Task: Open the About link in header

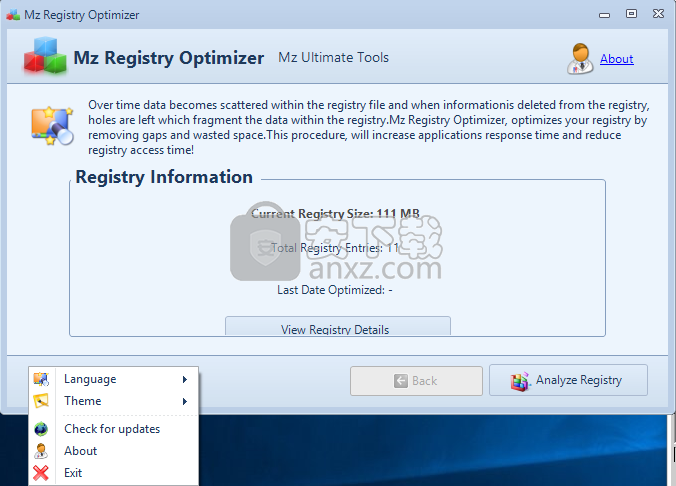Action: point(617,59)
